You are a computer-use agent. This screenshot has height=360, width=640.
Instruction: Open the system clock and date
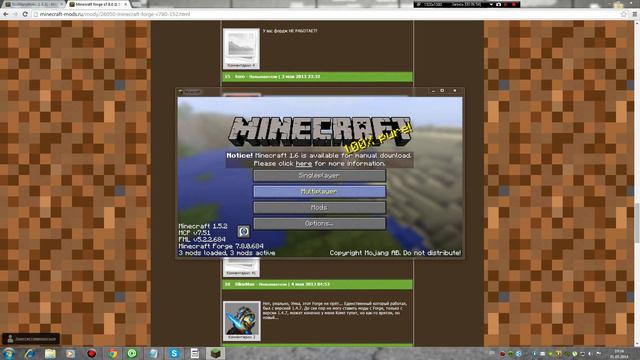coord(619,354)
